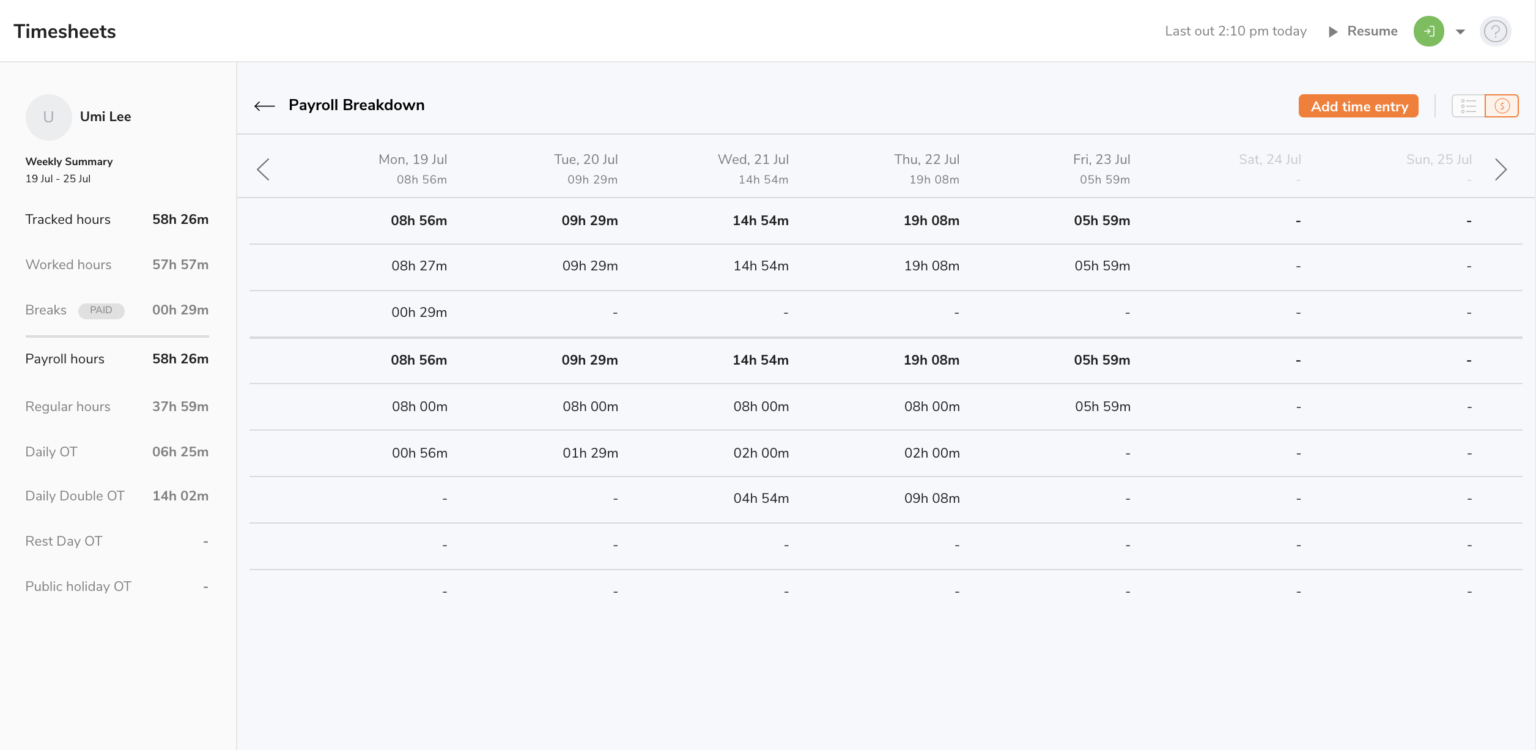Click the Timesheets logo heading

pyautogui.click(x=64, y=31)
